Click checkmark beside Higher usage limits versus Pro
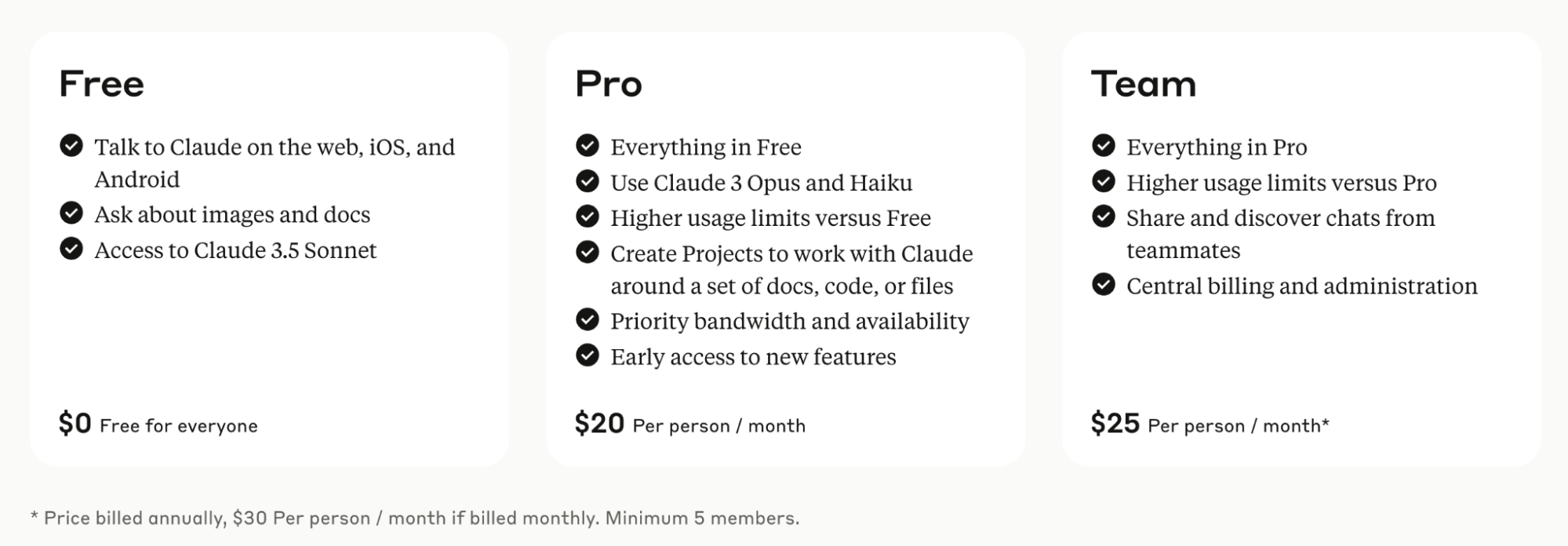The height and width of the screenshot is (546, 1568). coord(1104,181)
